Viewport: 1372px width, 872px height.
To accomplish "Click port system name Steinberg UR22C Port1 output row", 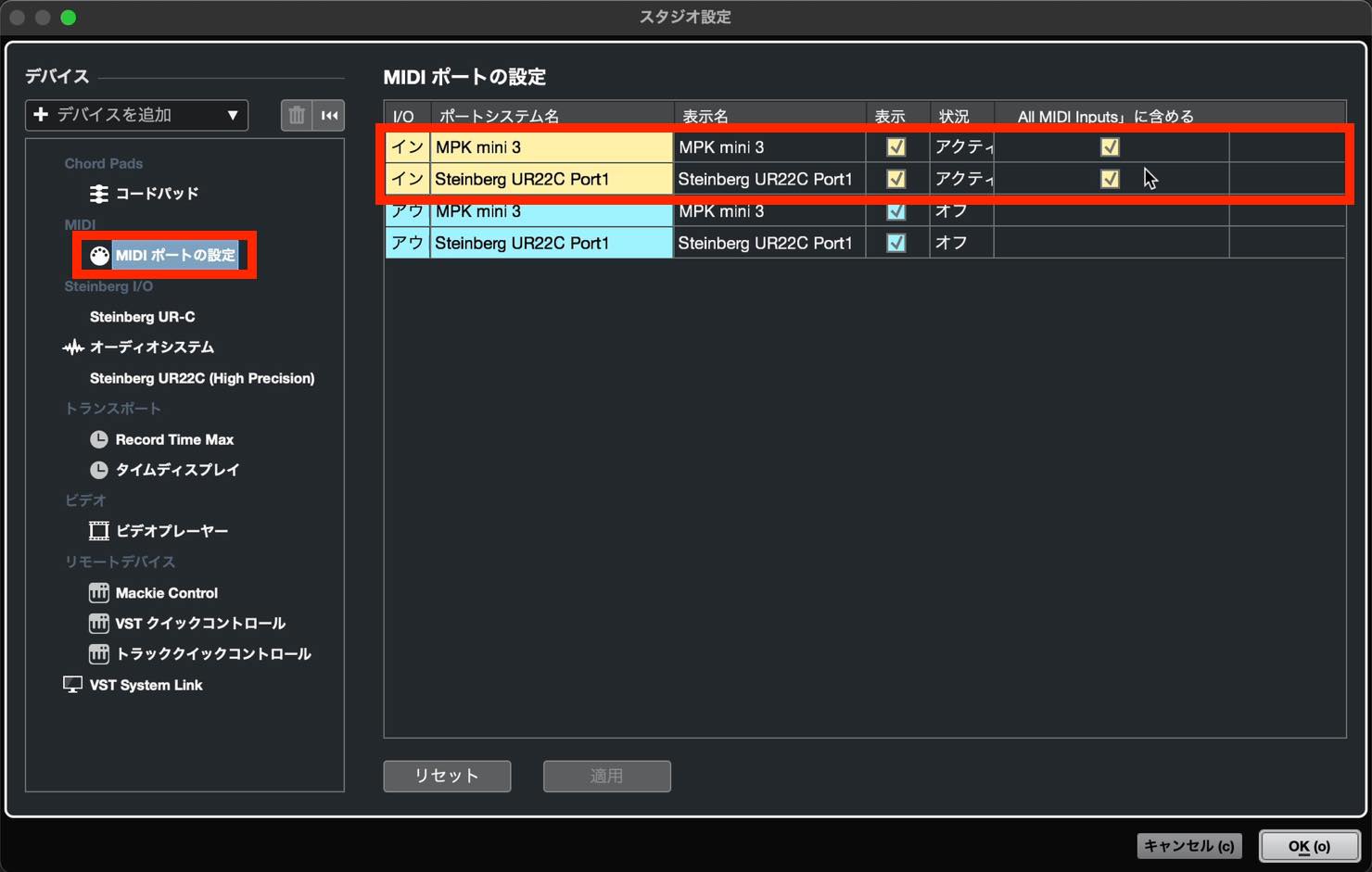I will [x=552, y=243].
